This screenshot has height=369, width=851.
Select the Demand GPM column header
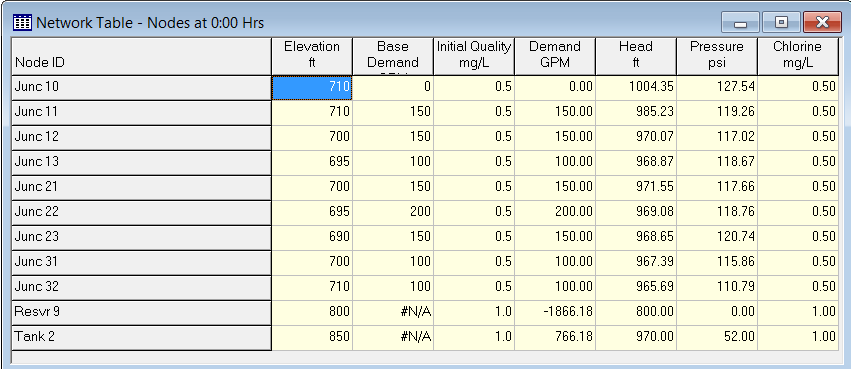click(x=555, y=56)
